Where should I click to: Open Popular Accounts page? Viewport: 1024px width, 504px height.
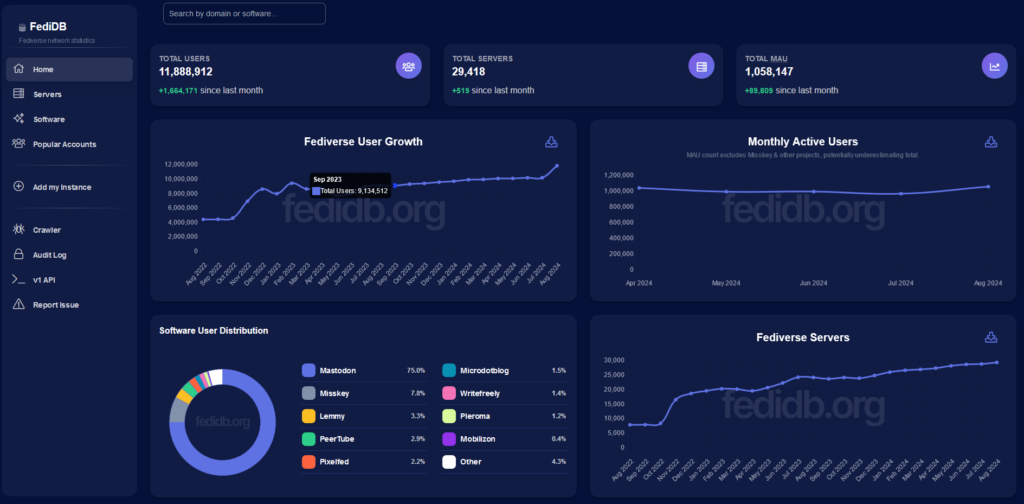click(x=69, y=144)
